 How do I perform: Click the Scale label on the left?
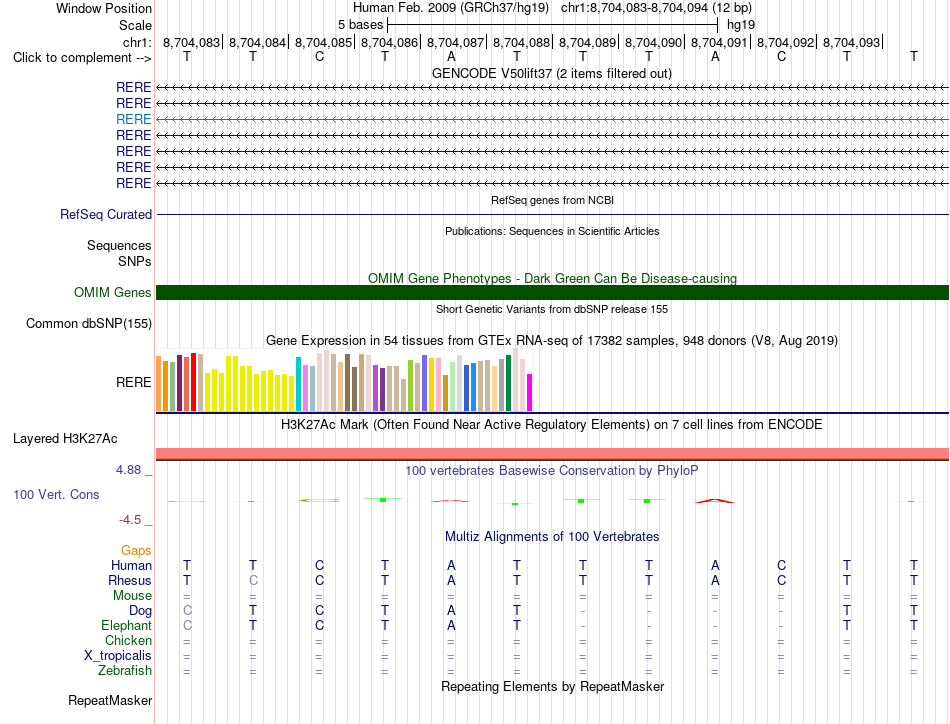coord(135,25)
